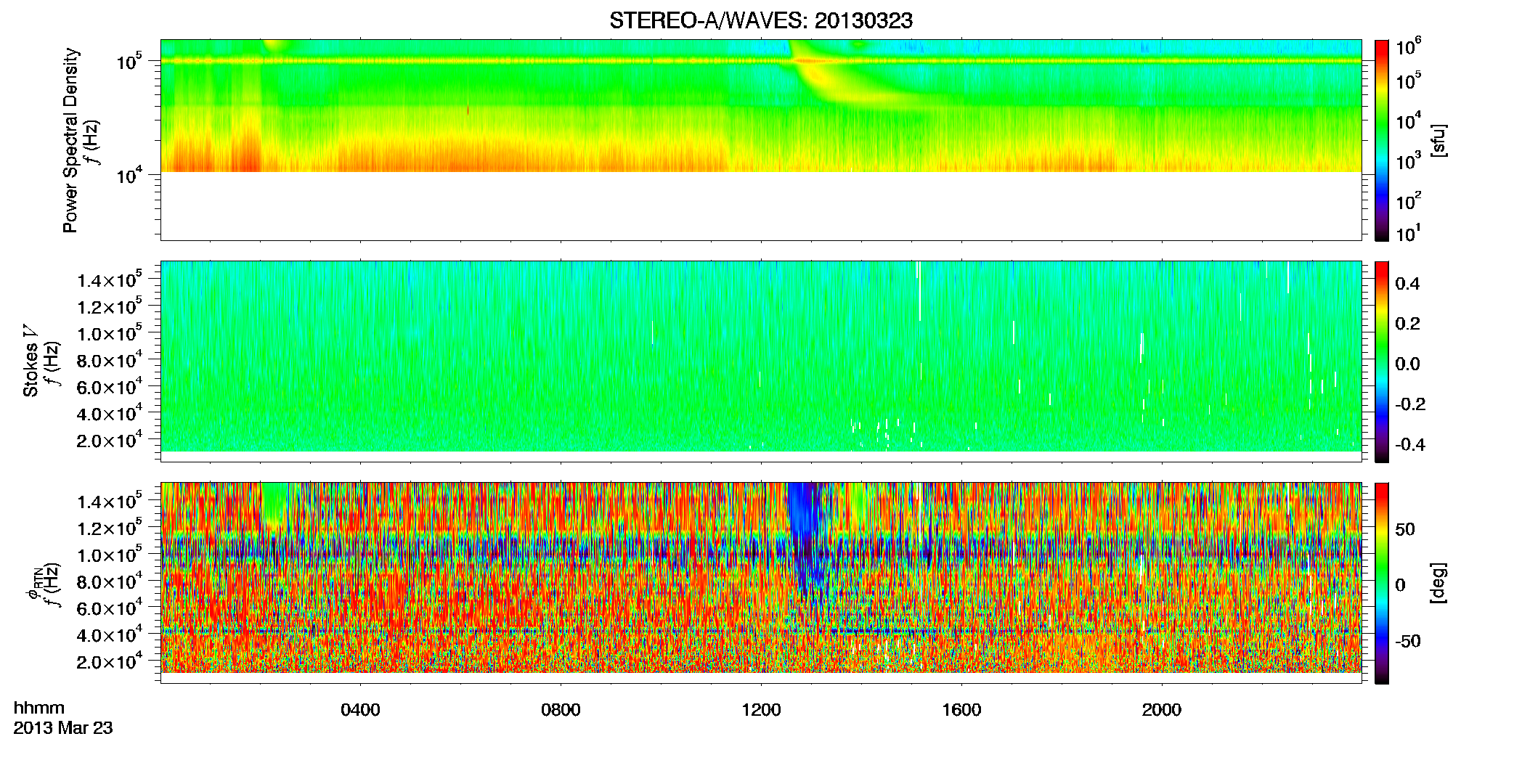1522x784 pixels.
Task: Click the phi RTN axis label
Action: click(x=33, y=583)
